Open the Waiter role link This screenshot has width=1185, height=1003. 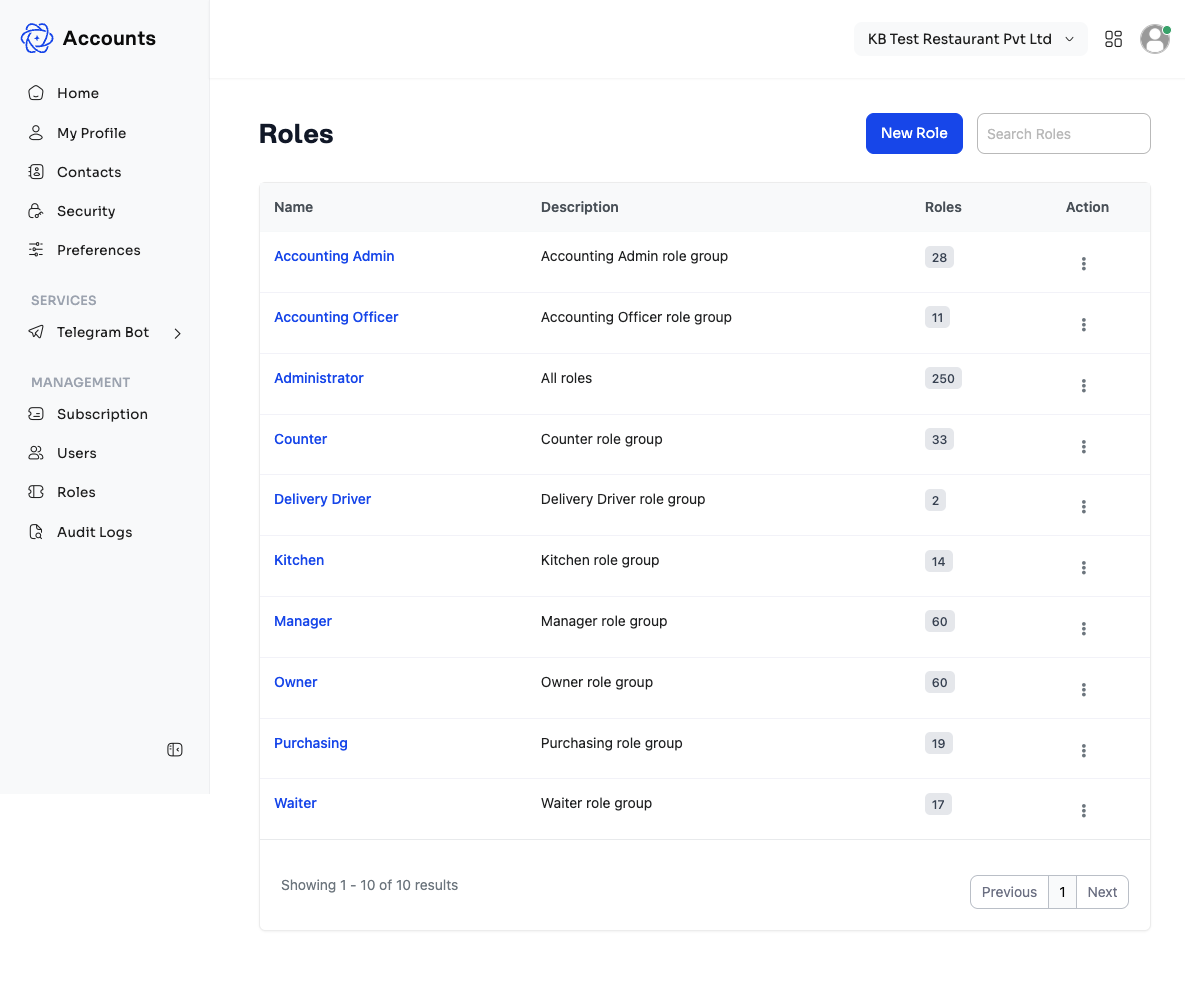pos(295,803)
